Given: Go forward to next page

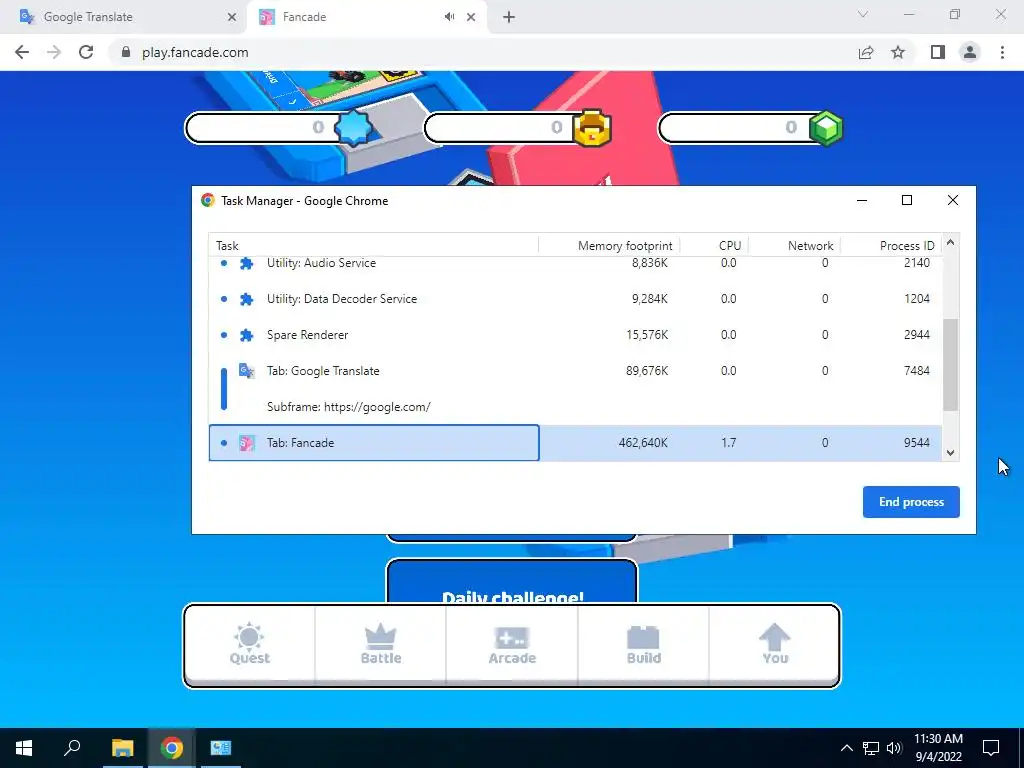Looking at the screenshot, I should click(x=54, y=52).
